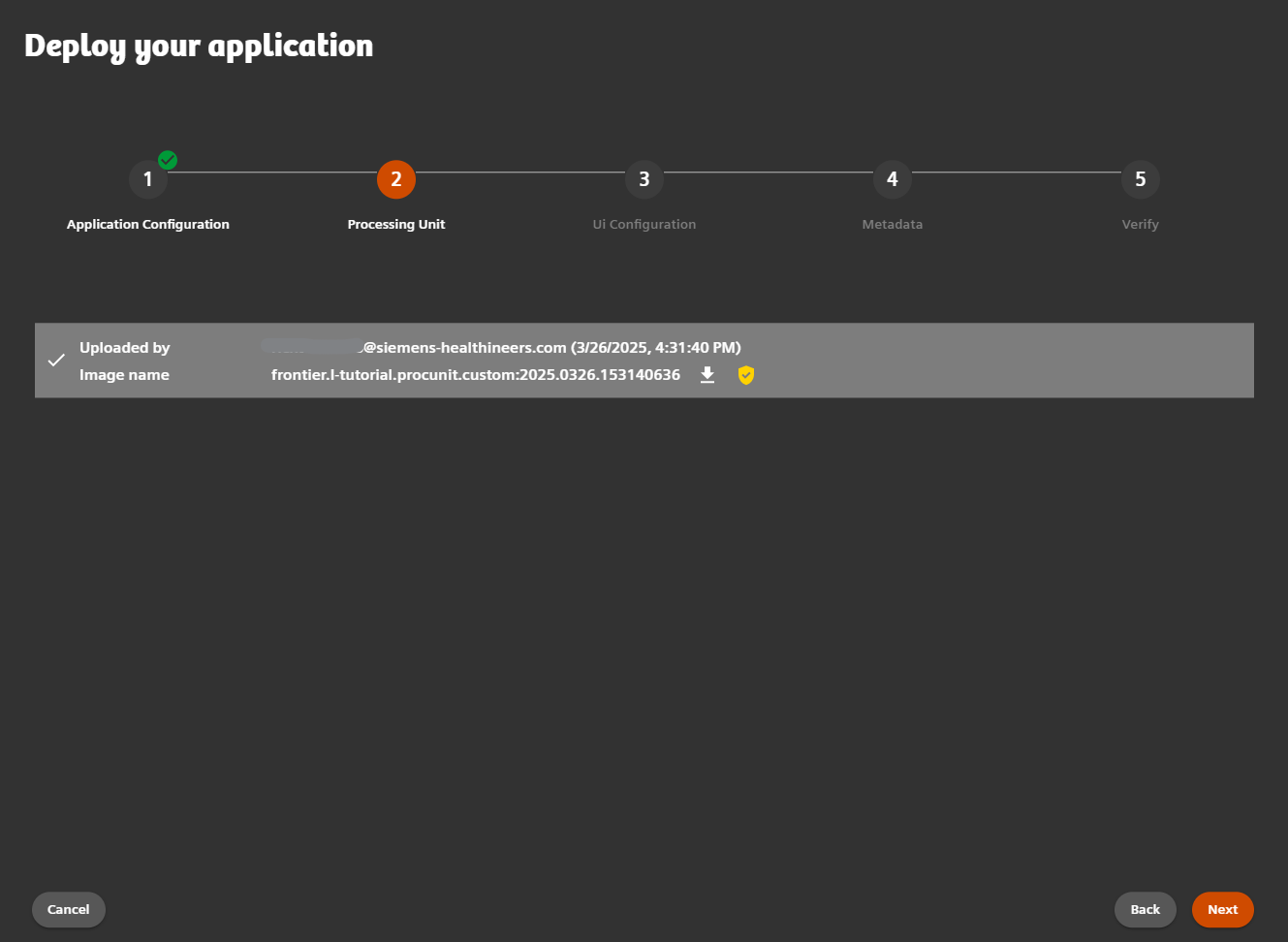This screenshot has width=1288, height=942.
Task: Select the Ui Configuration step label
Action: tap(644, 224)
